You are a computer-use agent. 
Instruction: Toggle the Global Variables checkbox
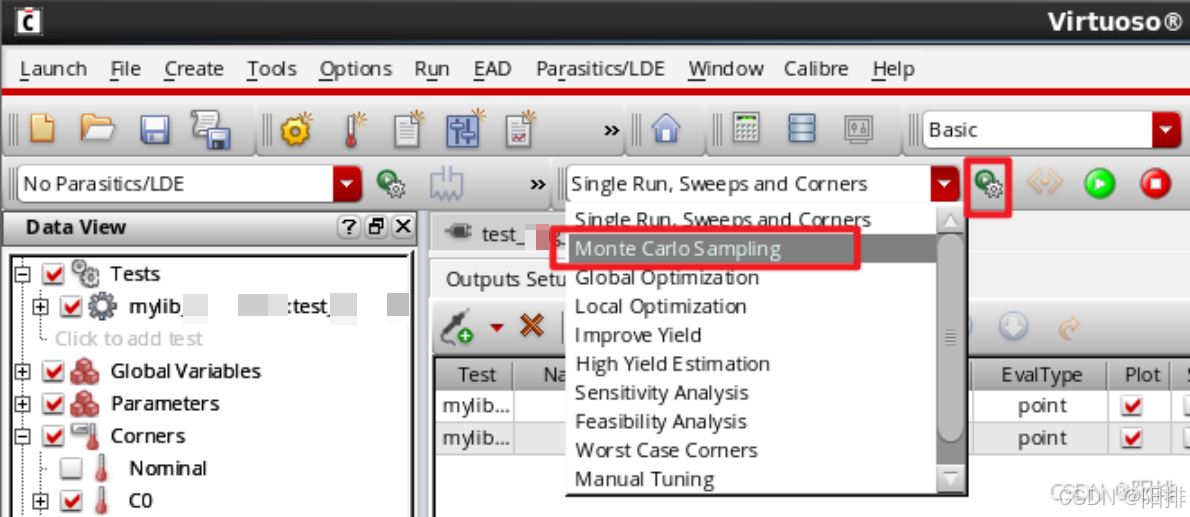click(x=54, y=371)
